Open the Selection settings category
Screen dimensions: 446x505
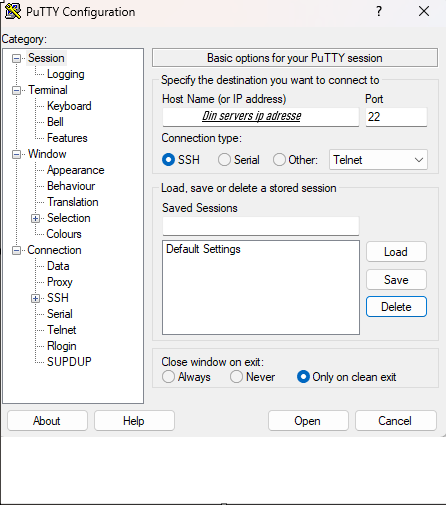[69, 218]
